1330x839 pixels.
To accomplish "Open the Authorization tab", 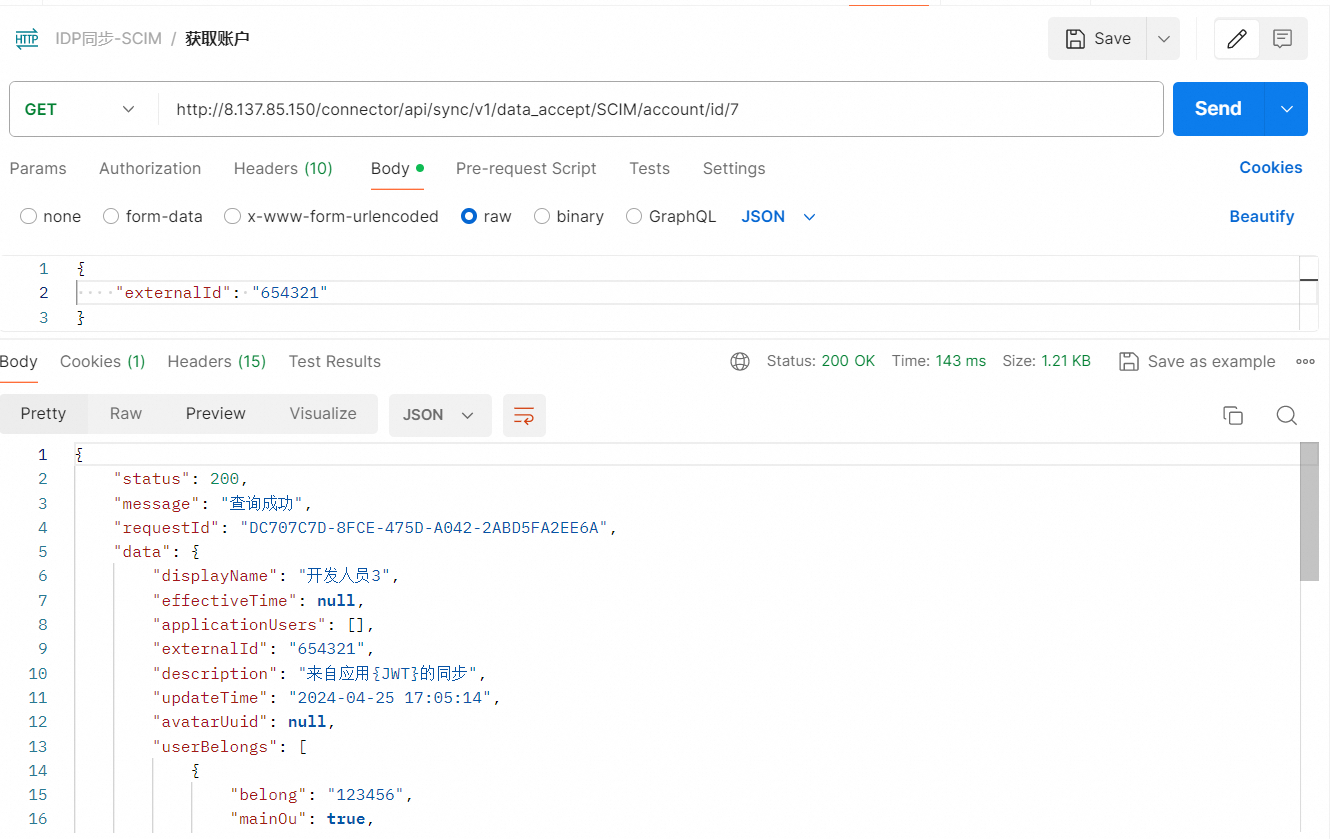I will coord(150,168).
